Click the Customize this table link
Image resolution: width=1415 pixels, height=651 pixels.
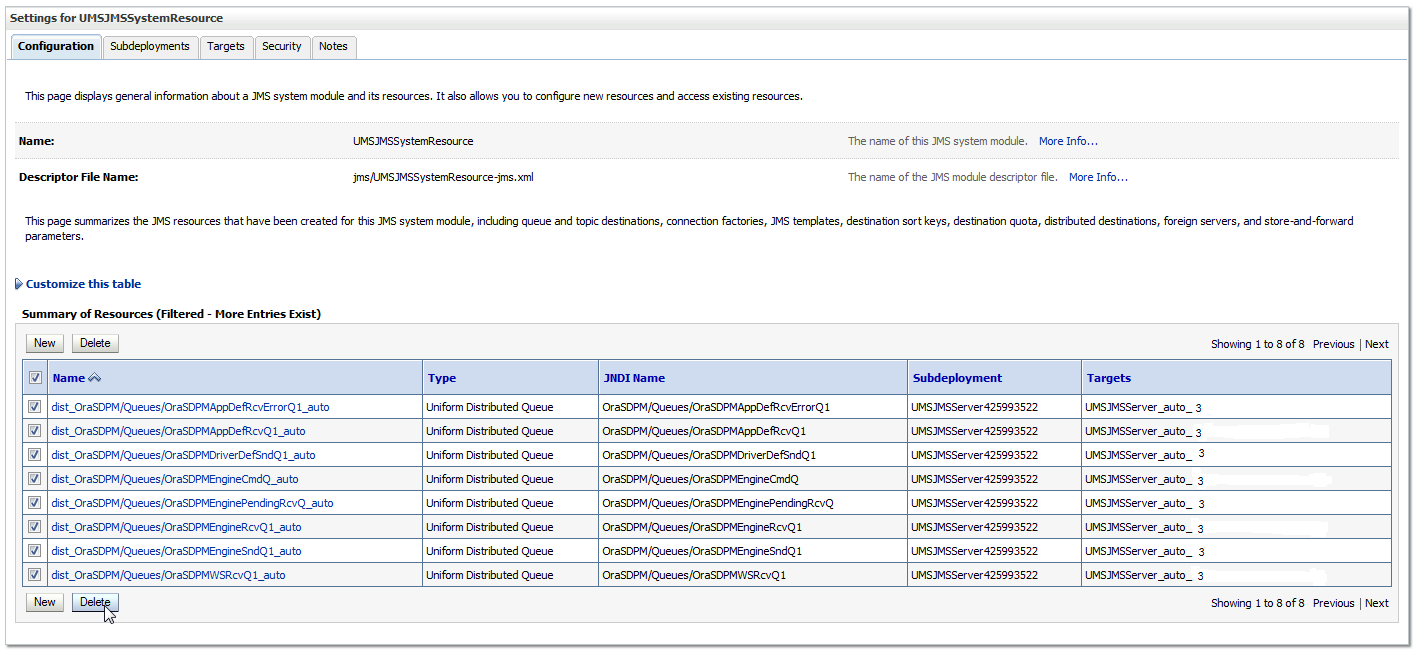click(84, 284)
